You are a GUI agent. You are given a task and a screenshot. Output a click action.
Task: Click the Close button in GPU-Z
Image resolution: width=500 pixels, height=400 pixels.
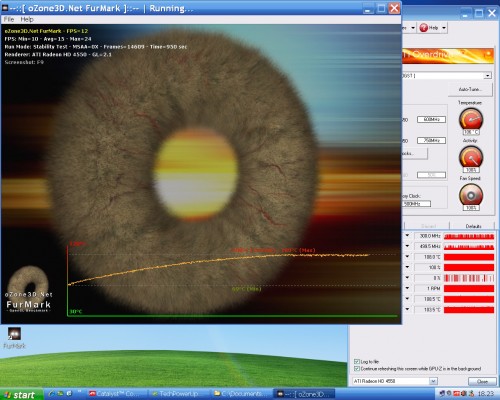pos(482,381)
